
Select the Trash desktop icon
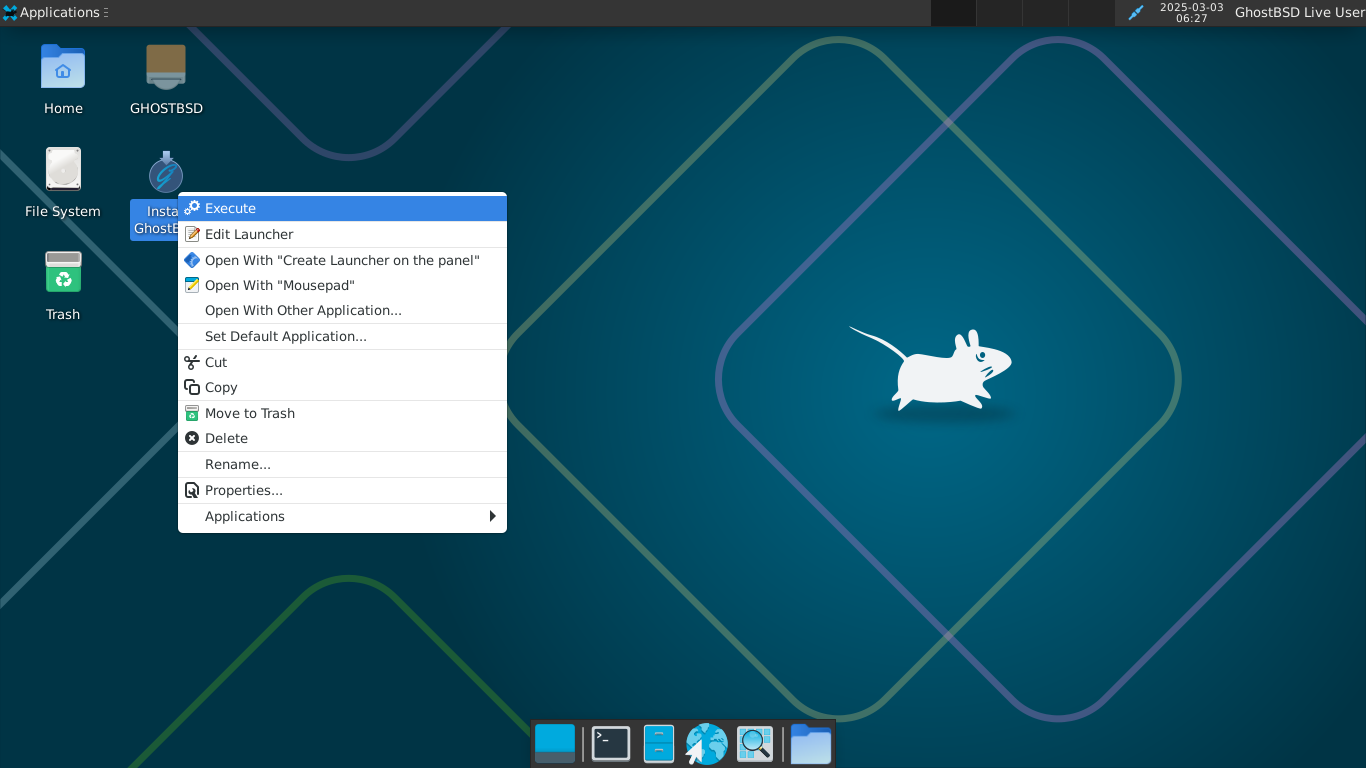coord(63,286)
